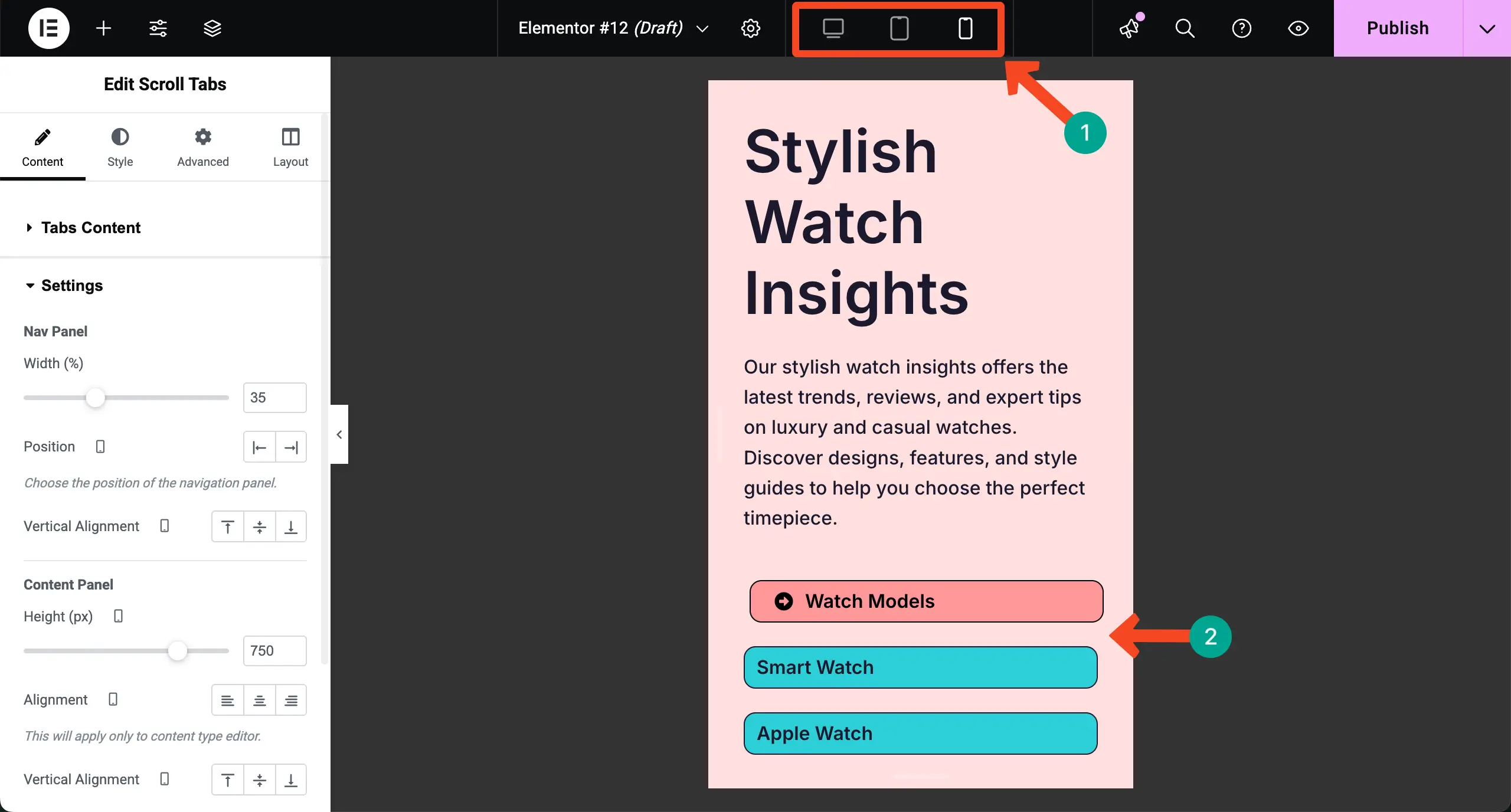Viewport: 1511px width, 812px height.
Task: Open Height responsive device icon
Action: click(x=119, y=616)
